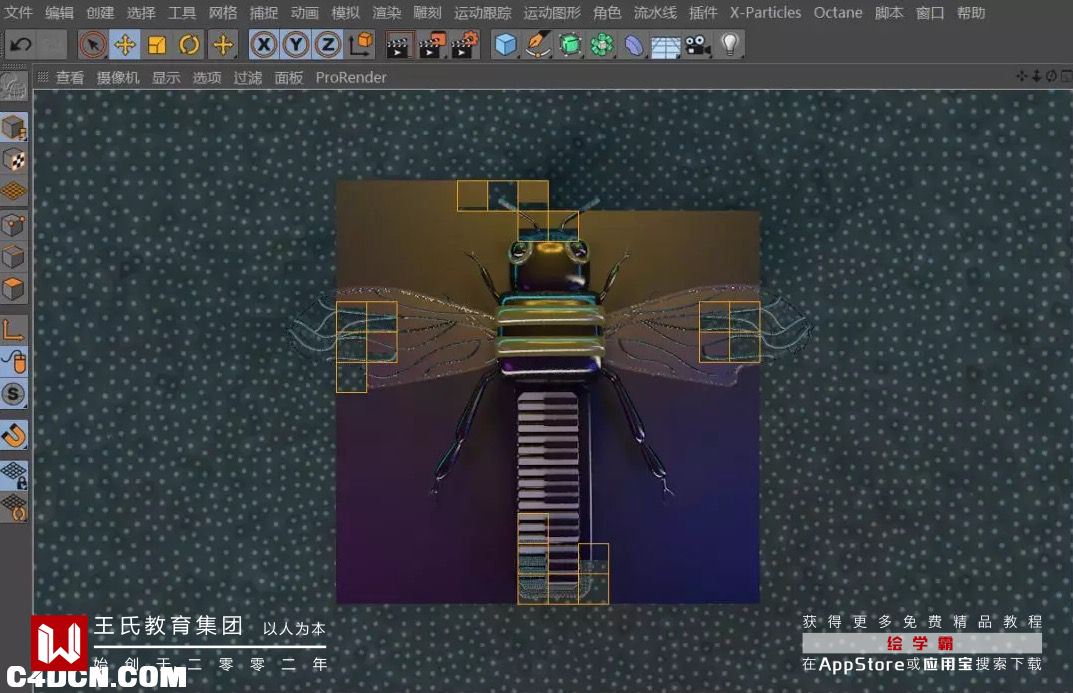
Task: Select the Move tool
Action: point(125,45)
